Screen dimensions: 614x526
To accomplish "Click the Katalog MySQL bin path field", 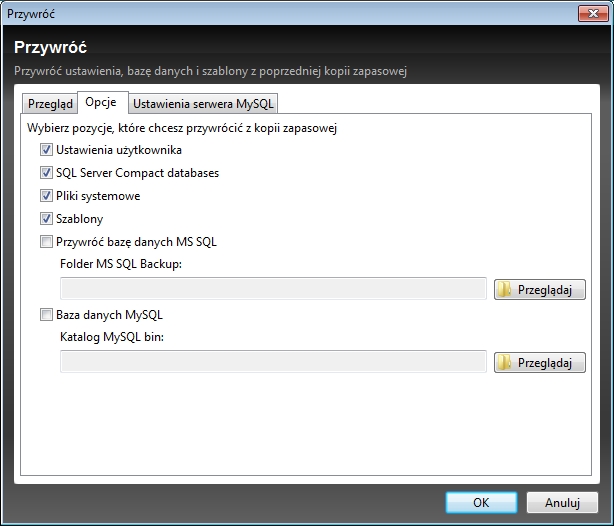I will 273,363.
